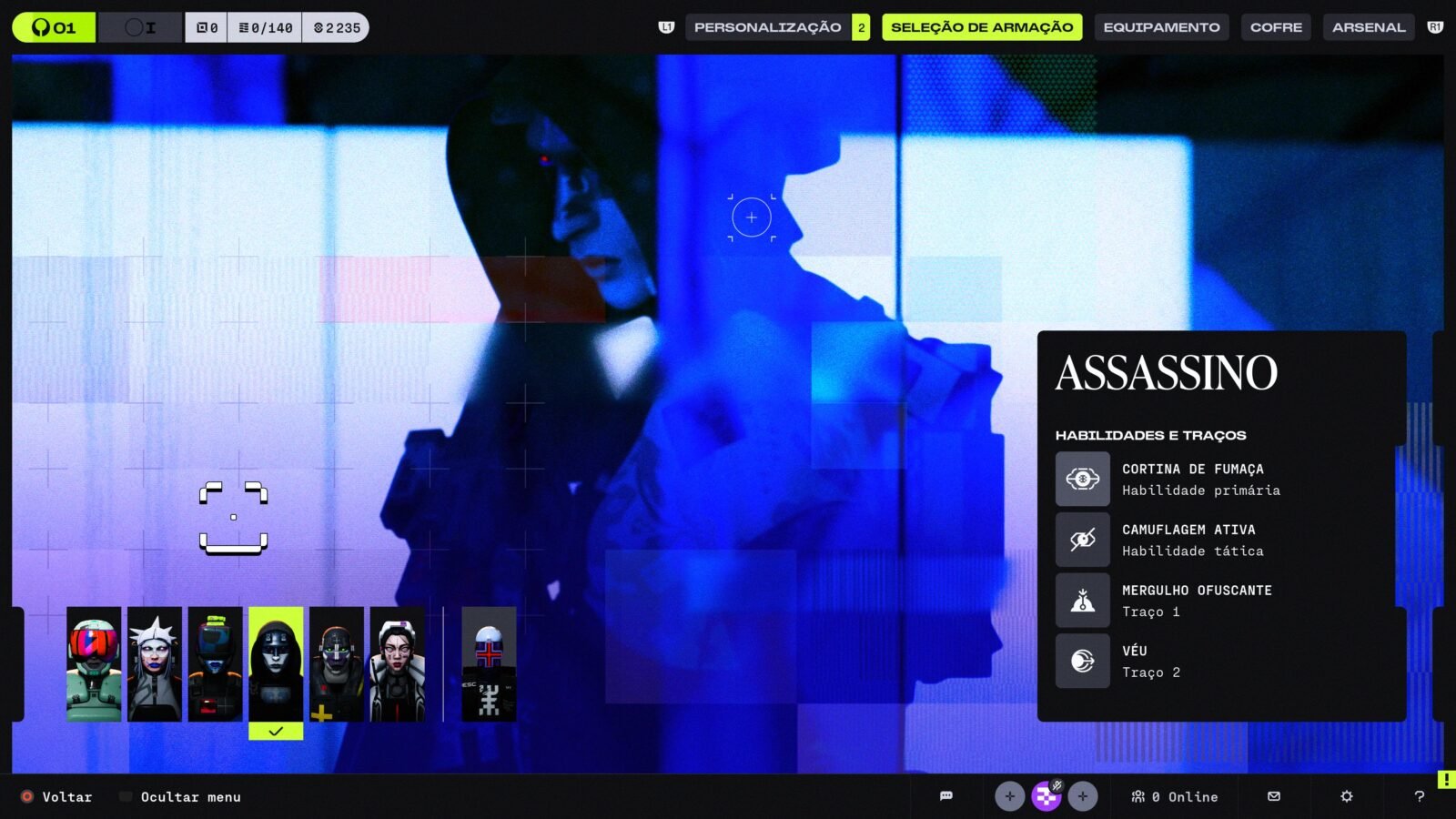Select the Camuflagem Ativa ability icon
Screen dimensions: 1456x819
(1083, 540)
